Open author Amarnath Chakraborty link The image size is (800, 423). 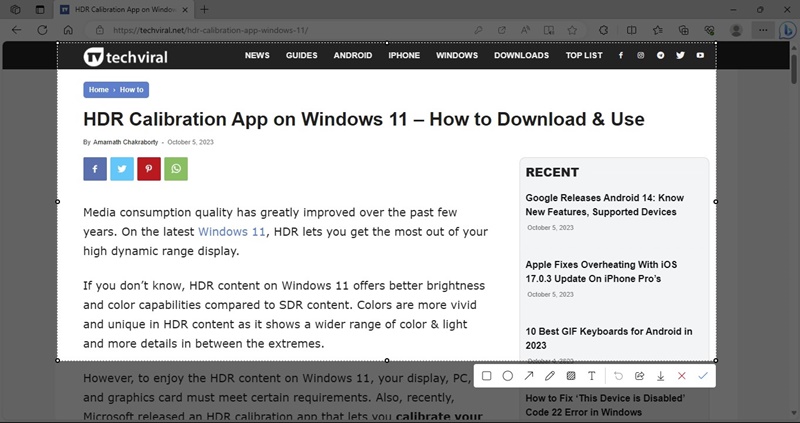pyautogui.click(x=126, y=142)
